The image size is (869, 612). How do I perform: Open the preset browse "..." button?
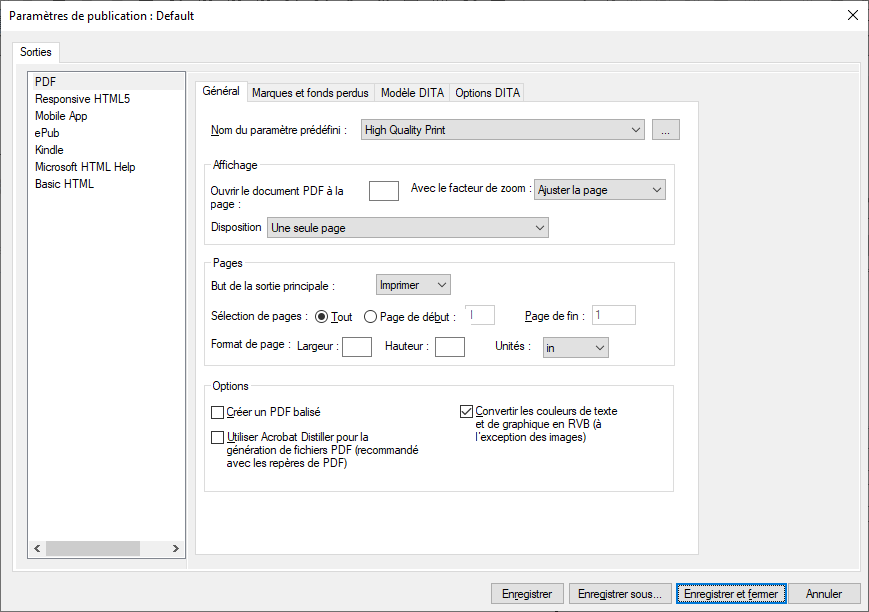point(665,130)
